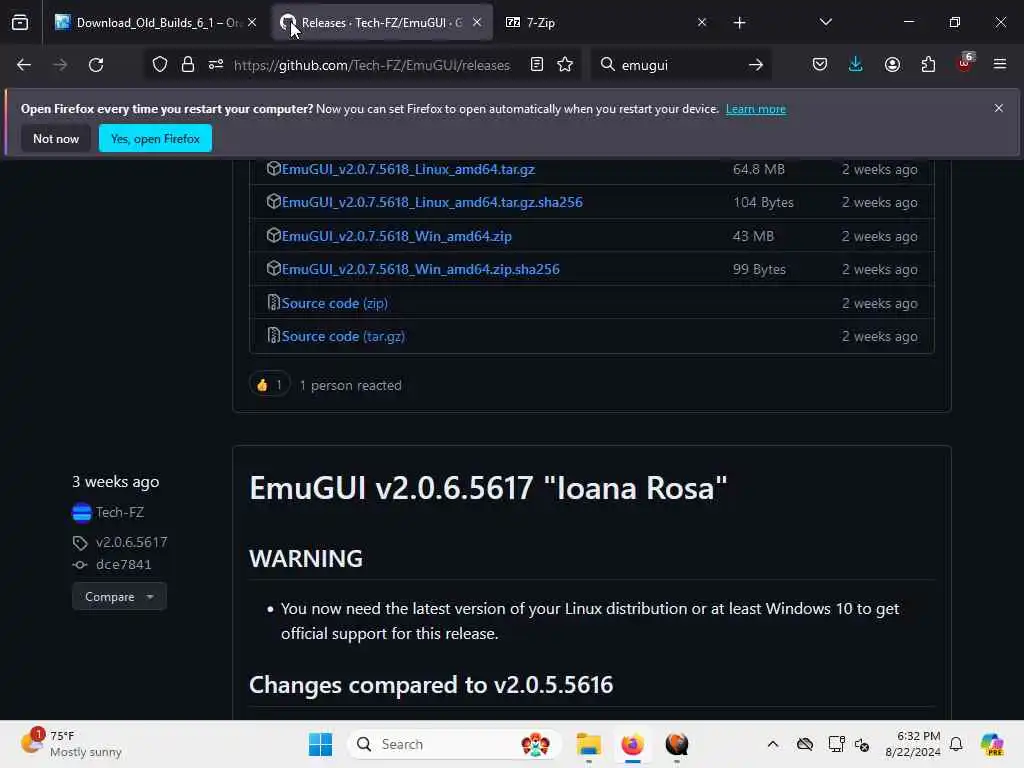Expand the Compare dropdown
The width and height of the screenshot is (1024, 768).
tap(119, 596)
